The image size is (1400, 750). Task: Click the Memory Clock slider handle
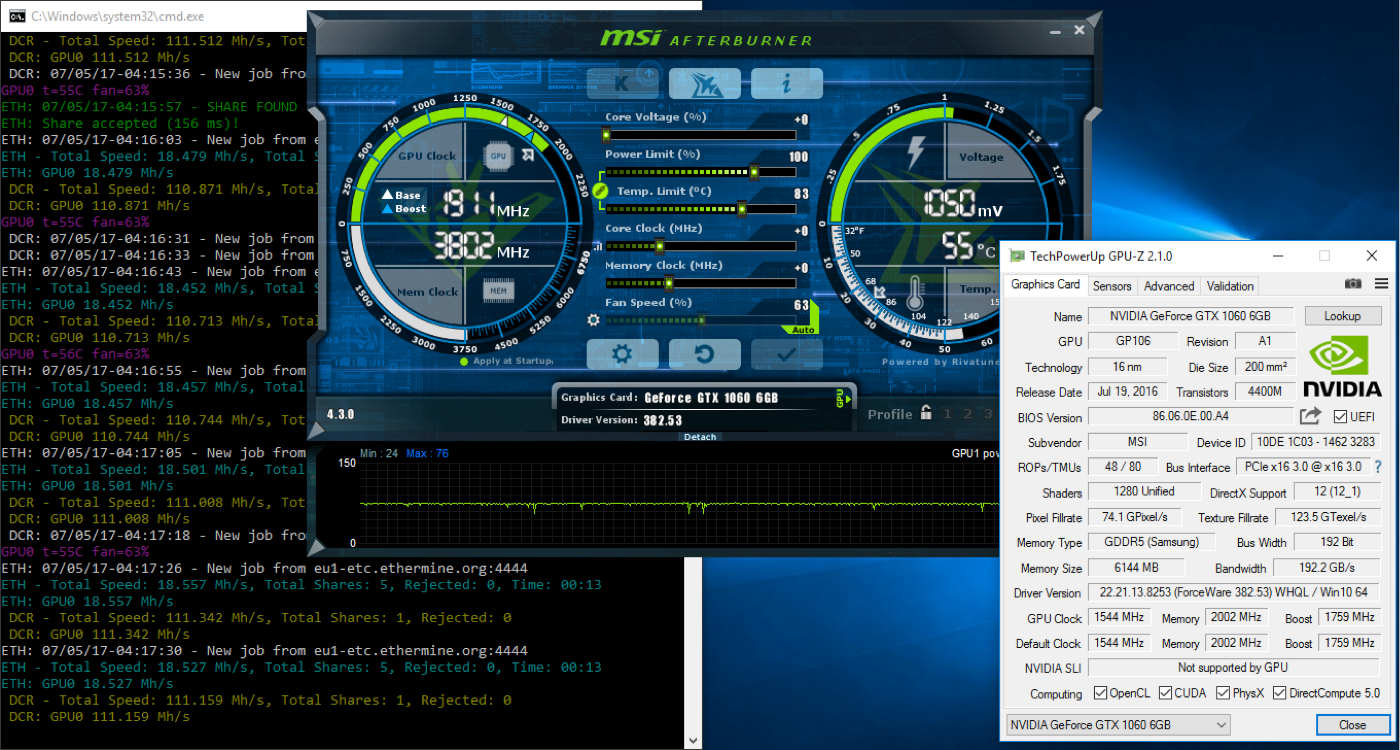pos(669,283)
